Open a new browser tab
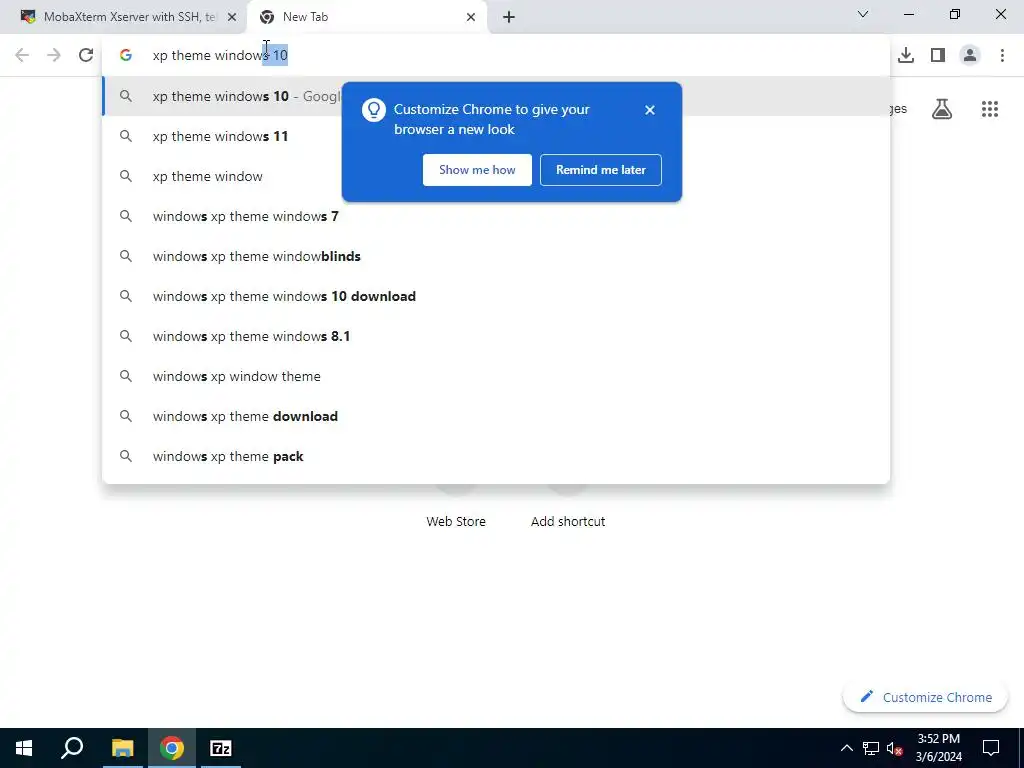Viewport: 1024px width, 768px height. click(509, 17)
